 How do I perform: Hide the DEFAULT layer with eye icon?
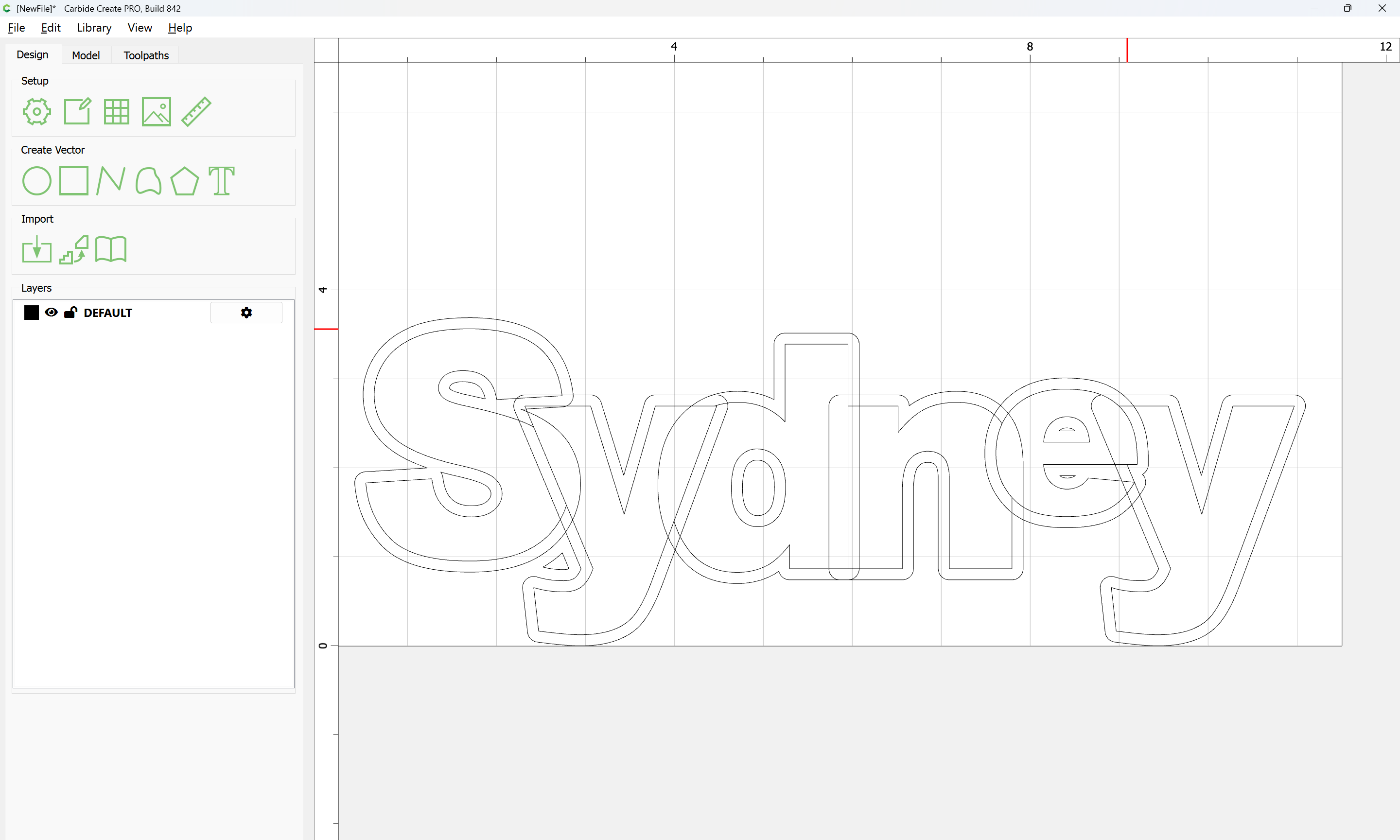click(51, 313)
